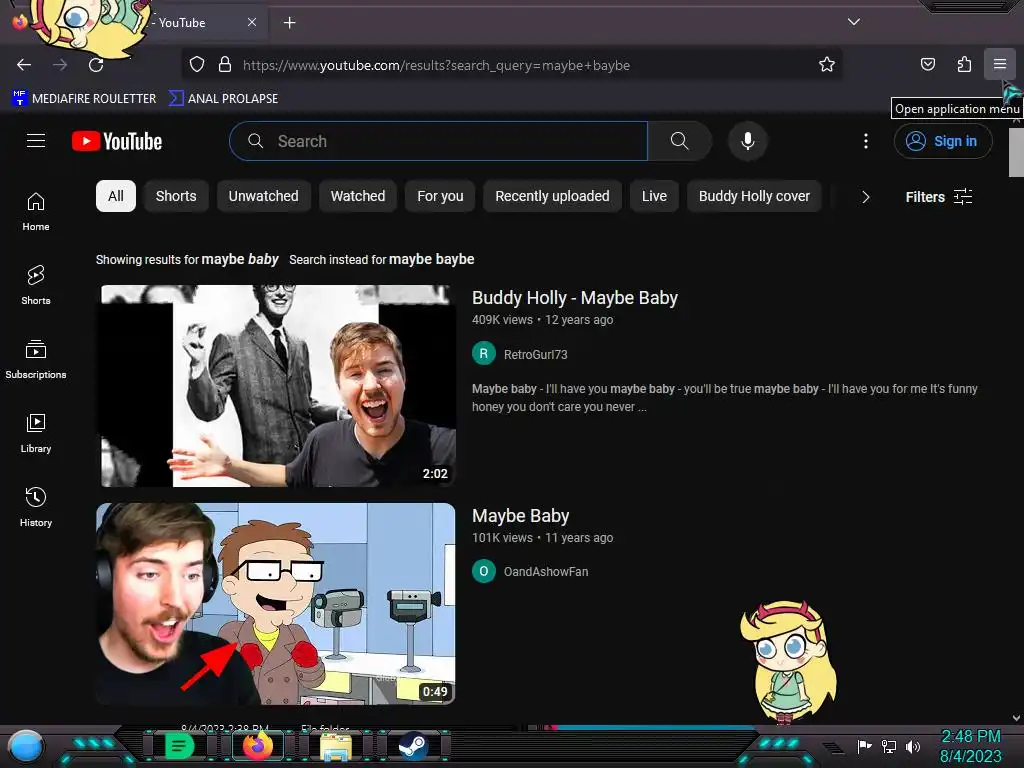1024x768 pixels.
Task: Open the volume speaker tray icon
Action: pos(913,746)
